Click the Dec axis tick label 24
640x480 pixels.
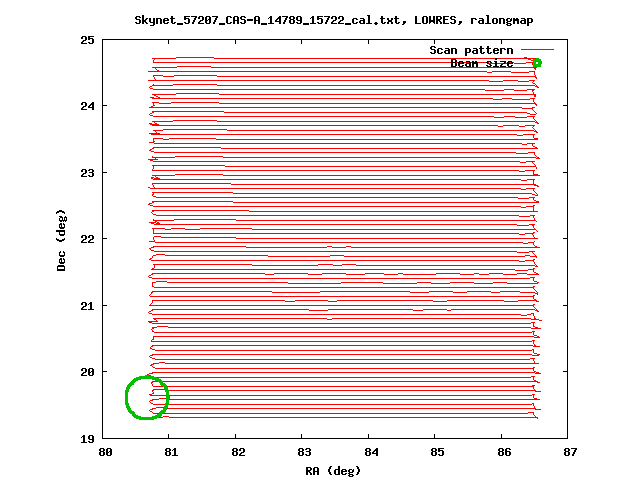point(87,106)
